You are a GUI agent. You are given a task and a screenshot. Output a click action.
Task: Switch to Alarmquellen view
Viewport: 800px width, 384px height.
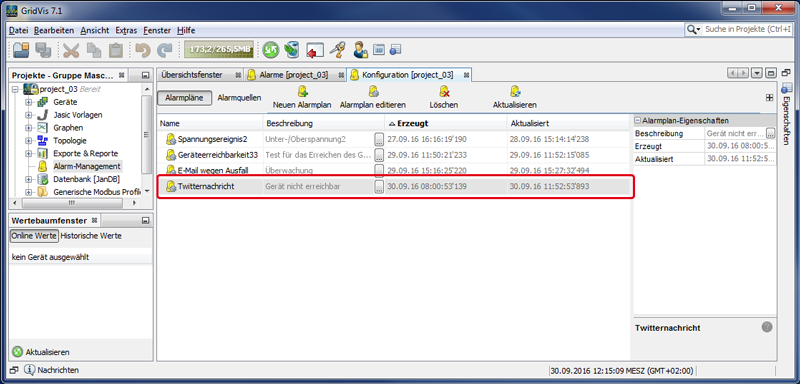[x=239, y=97]
